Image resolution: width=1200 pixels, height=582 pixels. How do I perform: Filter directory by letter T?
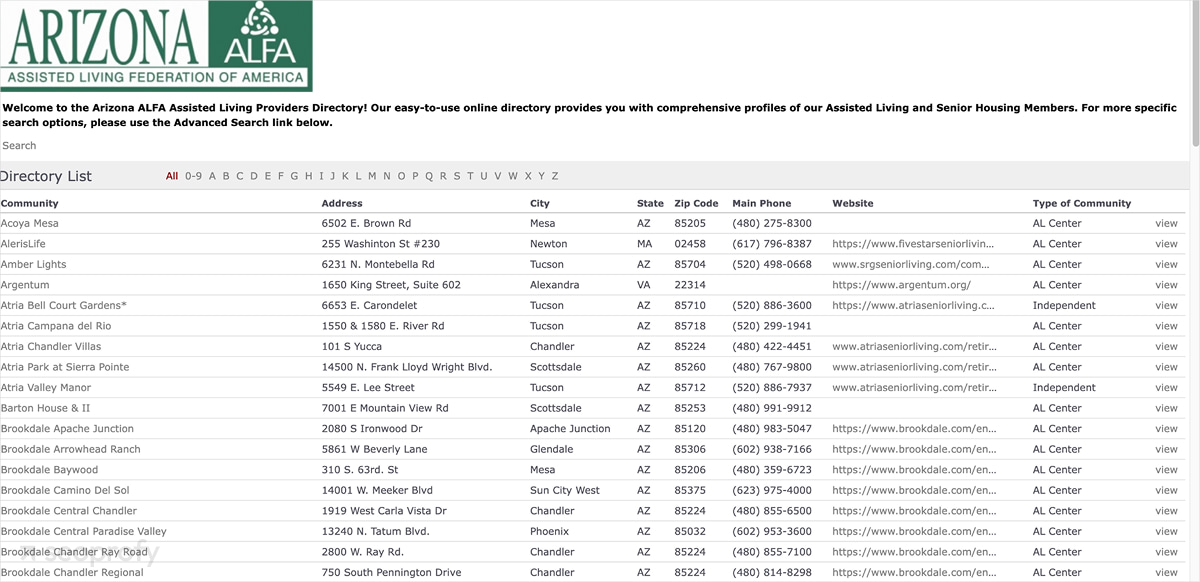click(470, 176)
